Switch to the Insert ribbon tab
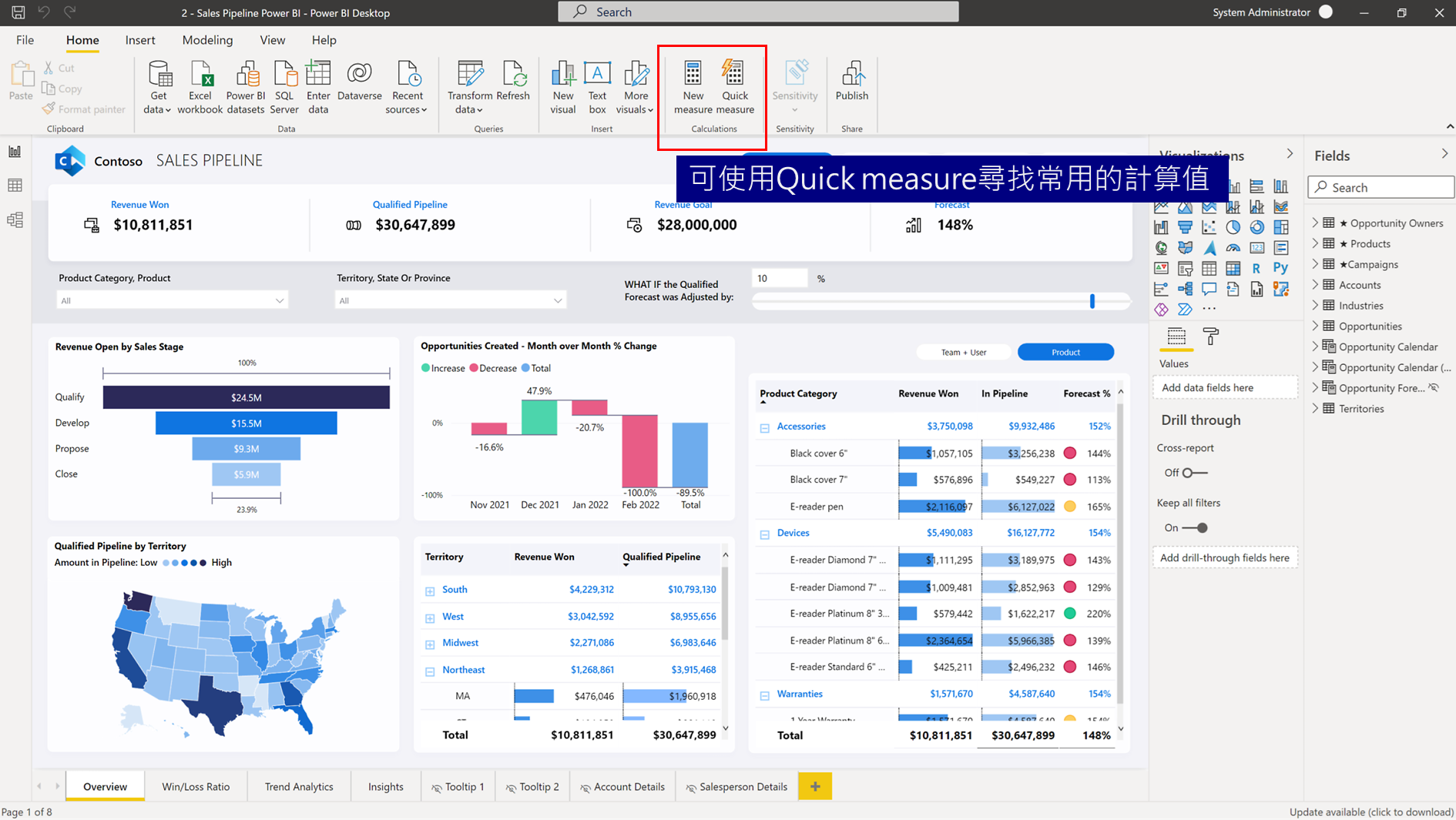 tap(140, 40)
